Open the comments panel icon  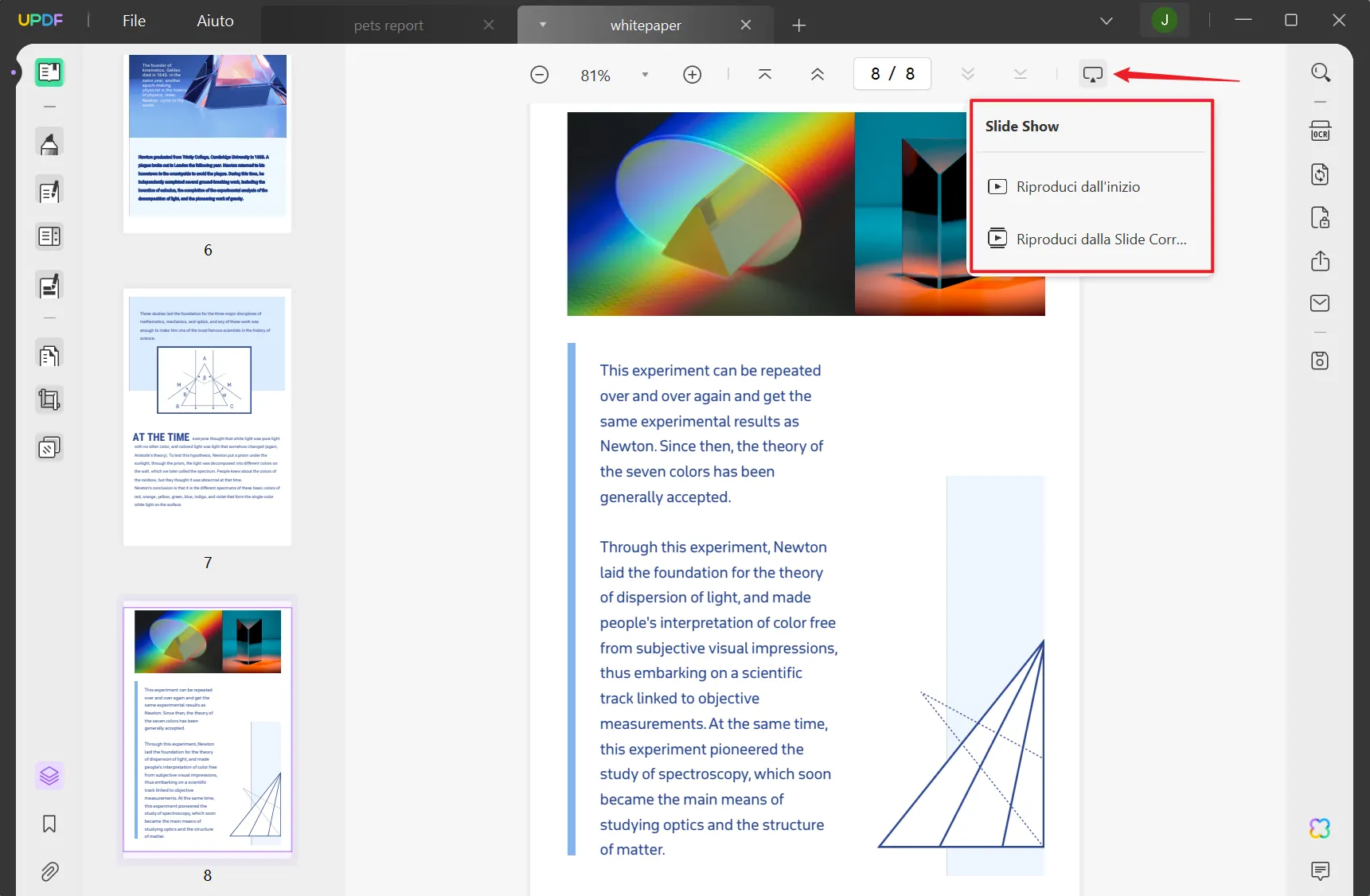point(1321,871)
